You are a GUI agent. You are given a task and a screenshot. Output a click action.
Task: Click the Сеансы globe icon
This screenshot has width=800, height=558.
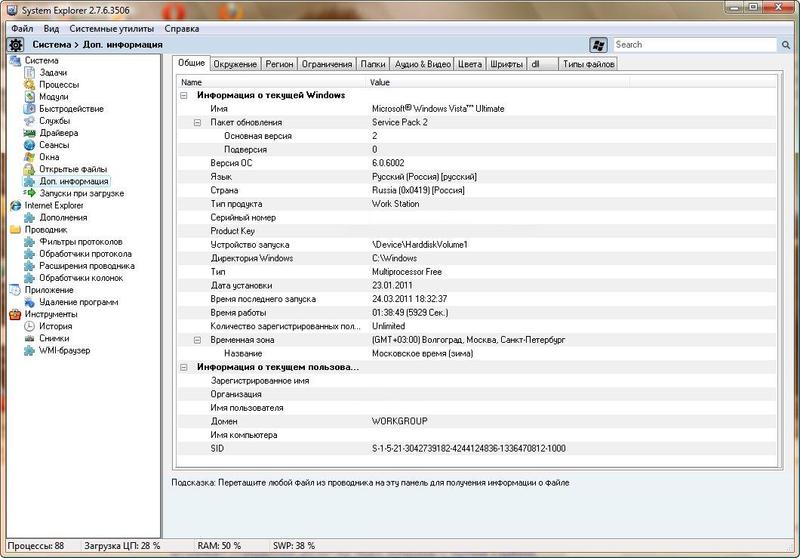pyautogui.click(x=30, y=145)
